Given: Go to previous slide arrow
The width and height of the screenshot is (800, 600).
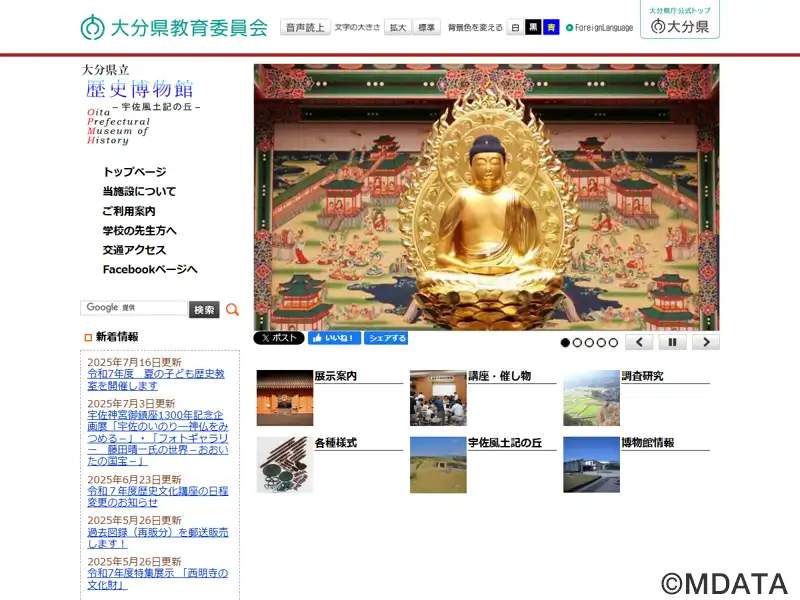Looking at the screenshot, I should pos(639,342).
